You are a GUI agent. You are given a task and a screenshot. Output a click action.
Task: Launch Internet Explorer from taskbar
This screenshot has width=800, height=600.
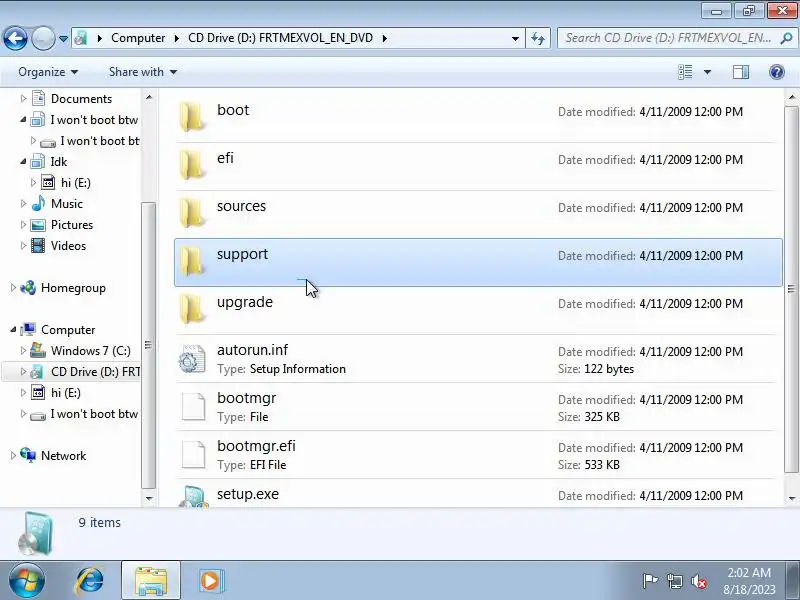89,581
